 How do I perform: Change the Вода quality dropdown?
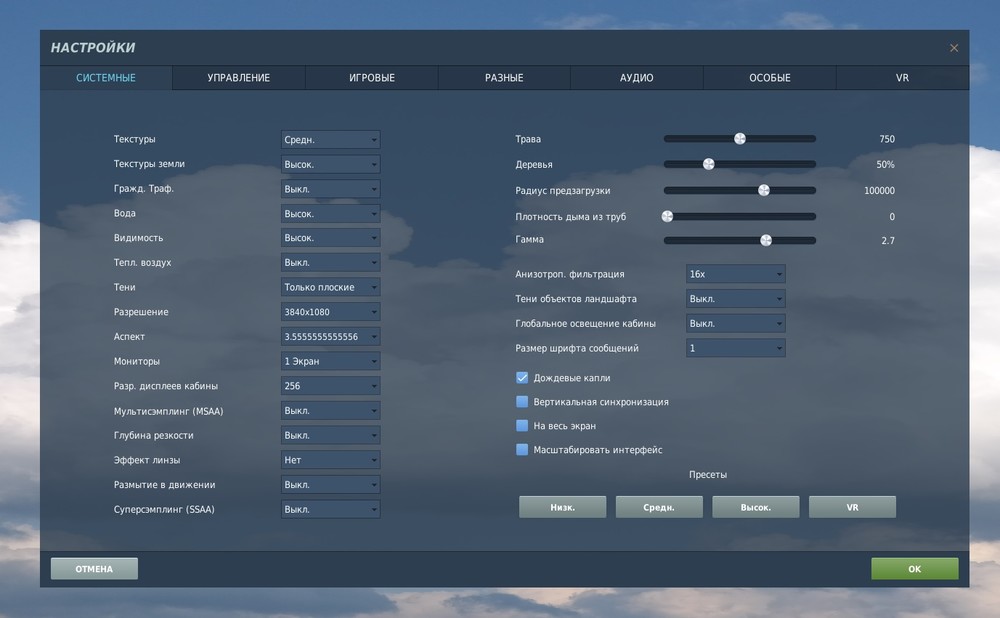tap(330, 214)
